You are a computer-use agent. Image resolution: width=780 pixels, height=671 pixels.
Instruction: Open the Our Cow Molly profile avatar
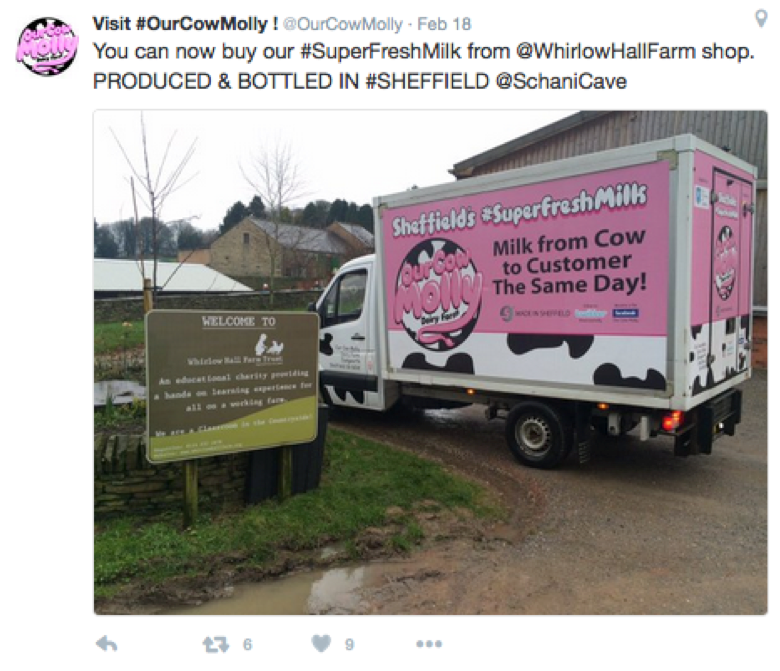(47, 46)
